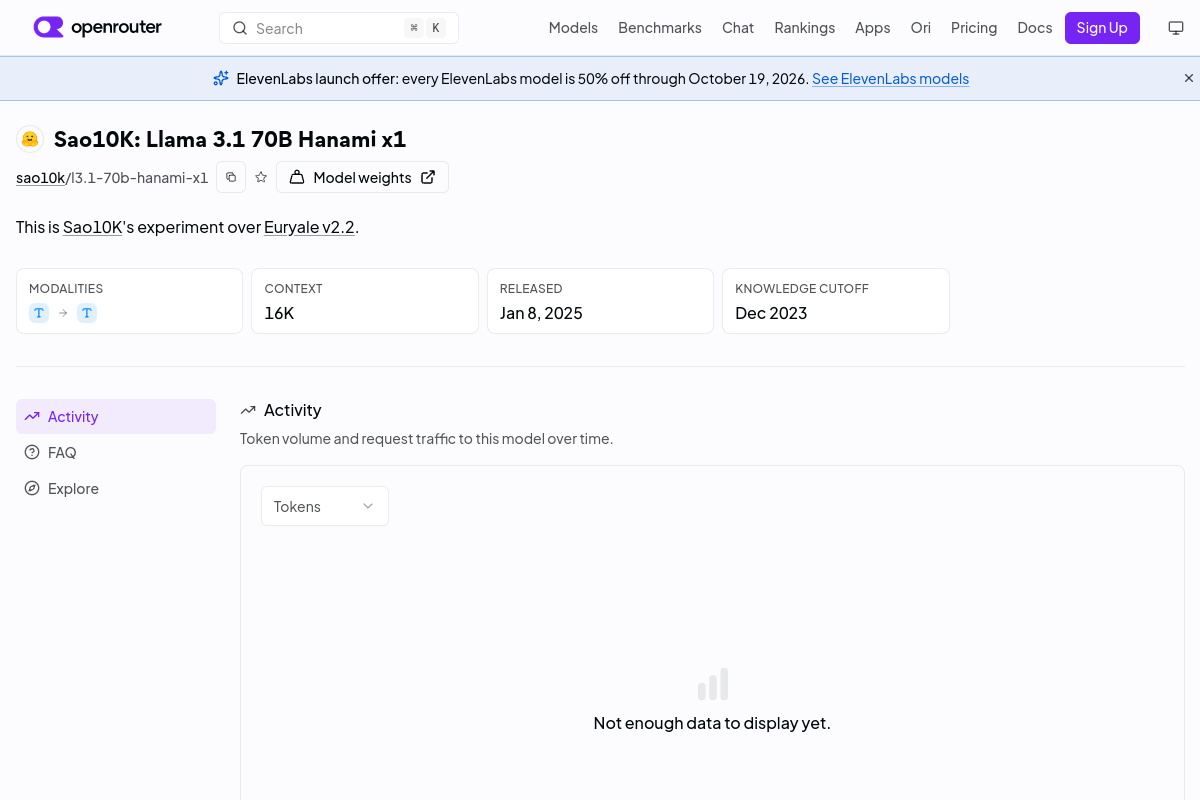1200x800 pixels.
Task: Click the OpenRouter logo
Action: coord(97,28)
